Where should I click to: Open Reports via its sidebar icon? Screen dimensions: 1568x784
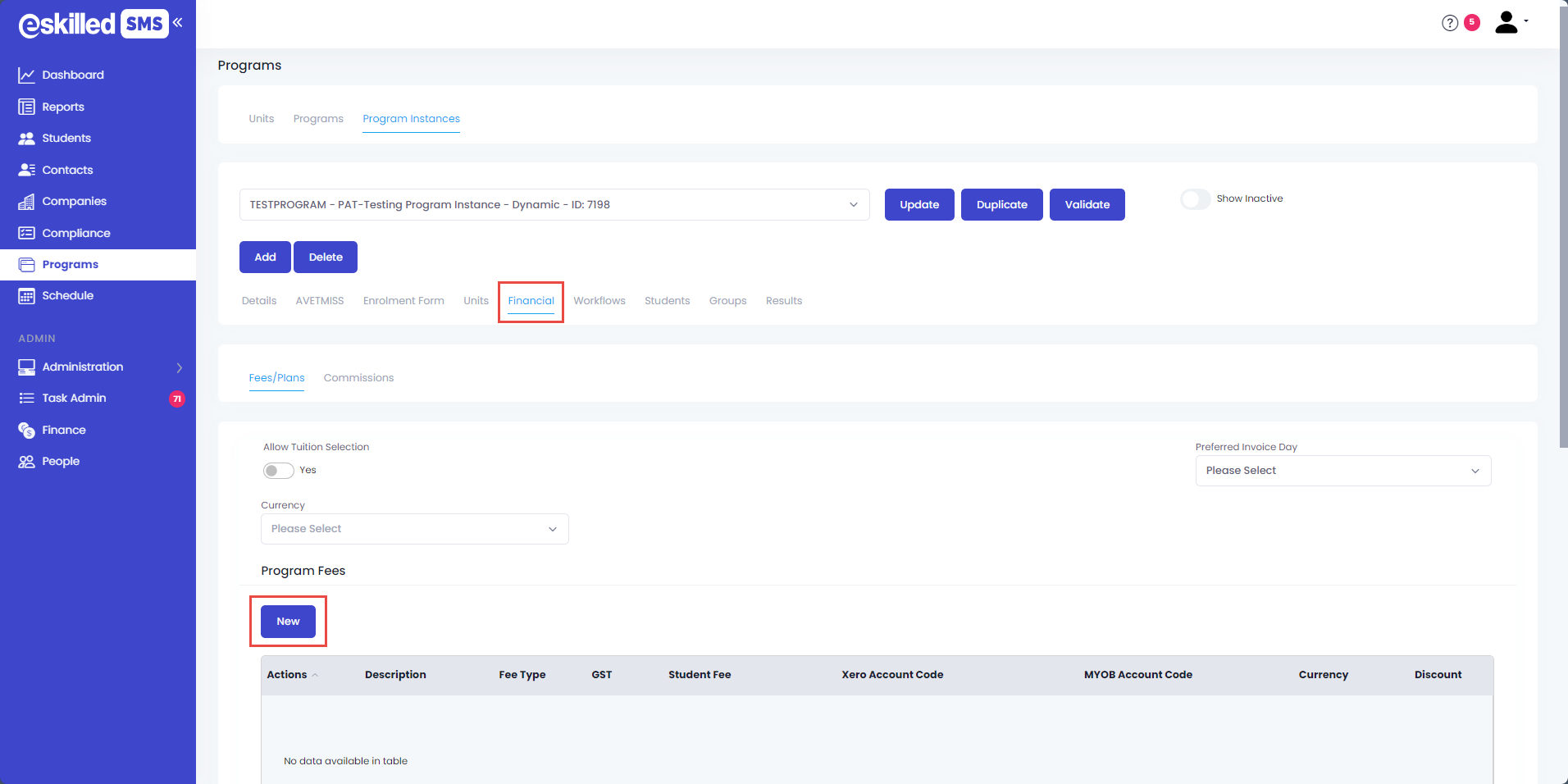26,107
